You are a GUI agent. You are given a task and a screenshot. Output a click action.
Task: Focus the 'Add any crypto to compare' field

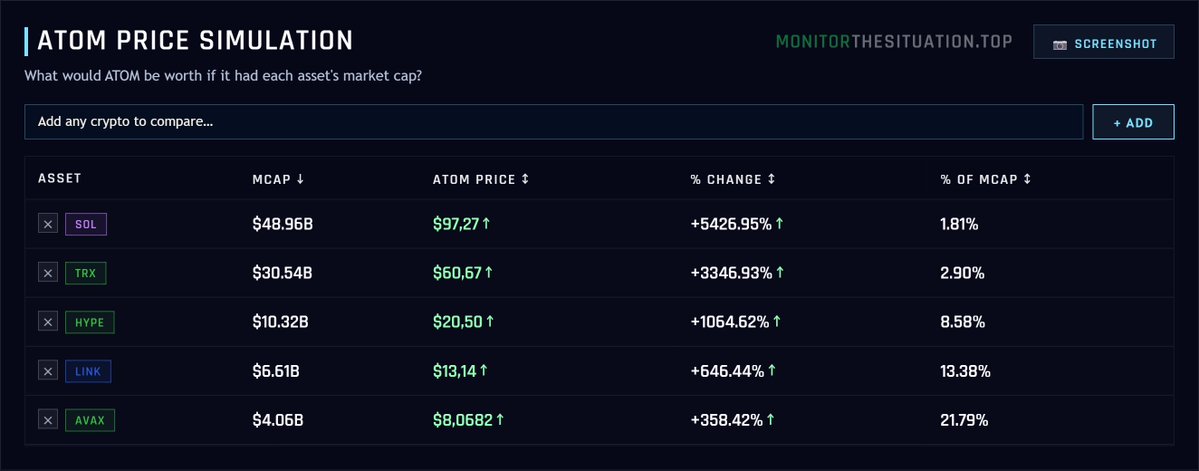pyautogui.click(x=554, y=122)
